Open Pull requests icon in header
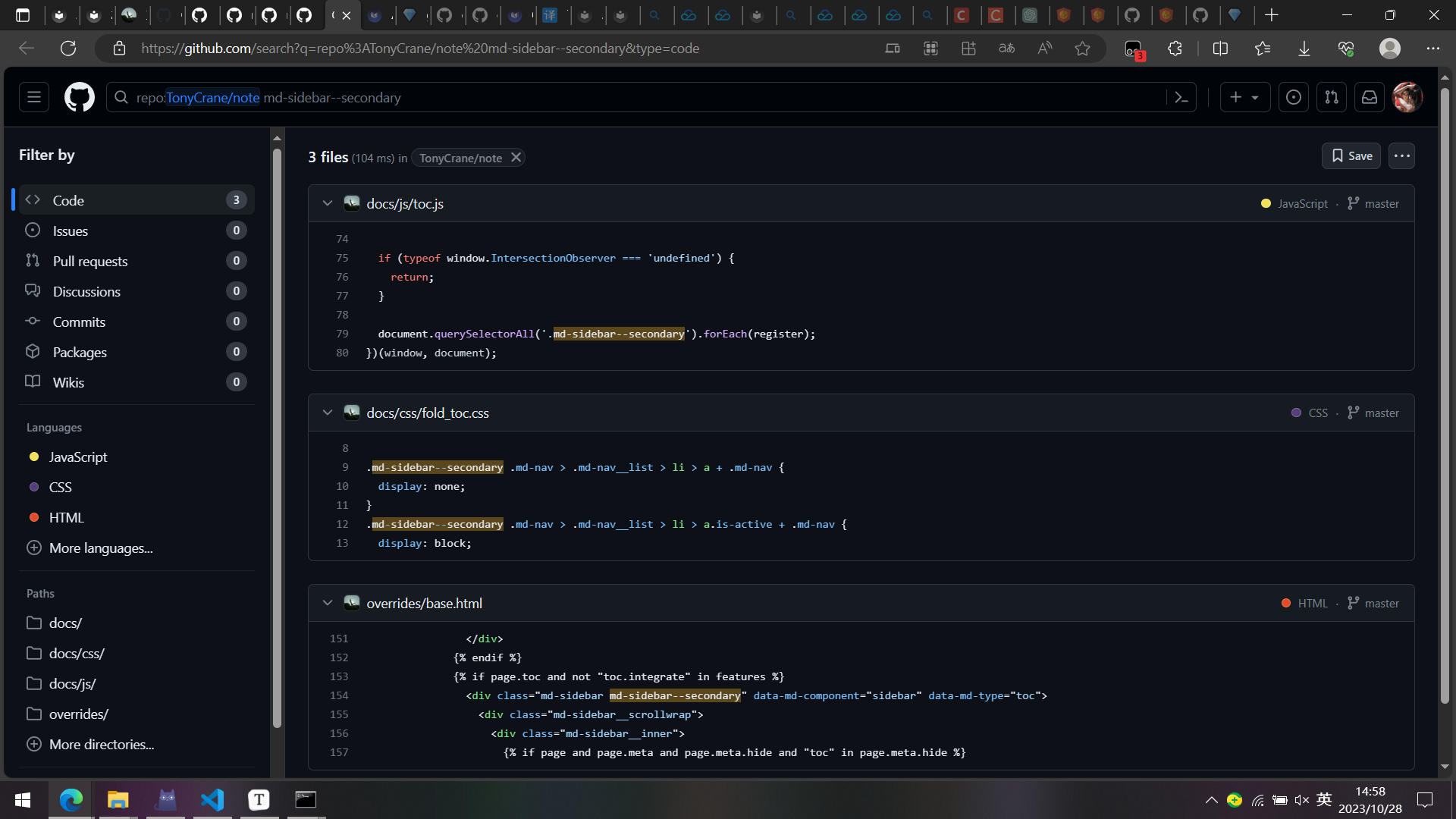The width and height of the screenshot is (1456, 819). pyautogui.click(x=1332, y=97)
